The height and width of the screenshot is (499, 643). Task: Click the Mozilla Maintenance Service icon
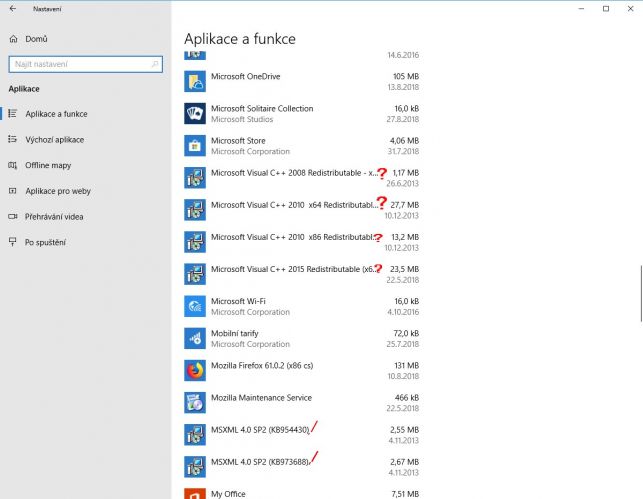195,403
